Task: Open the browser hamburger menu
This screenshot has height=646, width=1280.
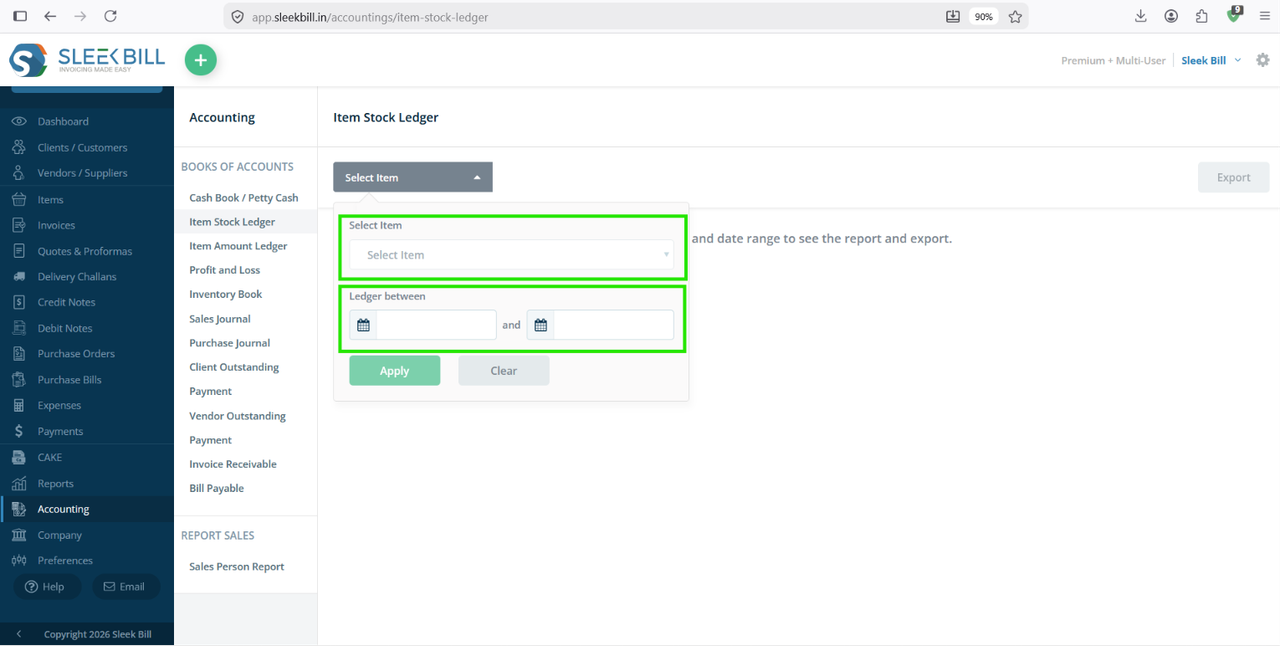Action: point(1265,16)
